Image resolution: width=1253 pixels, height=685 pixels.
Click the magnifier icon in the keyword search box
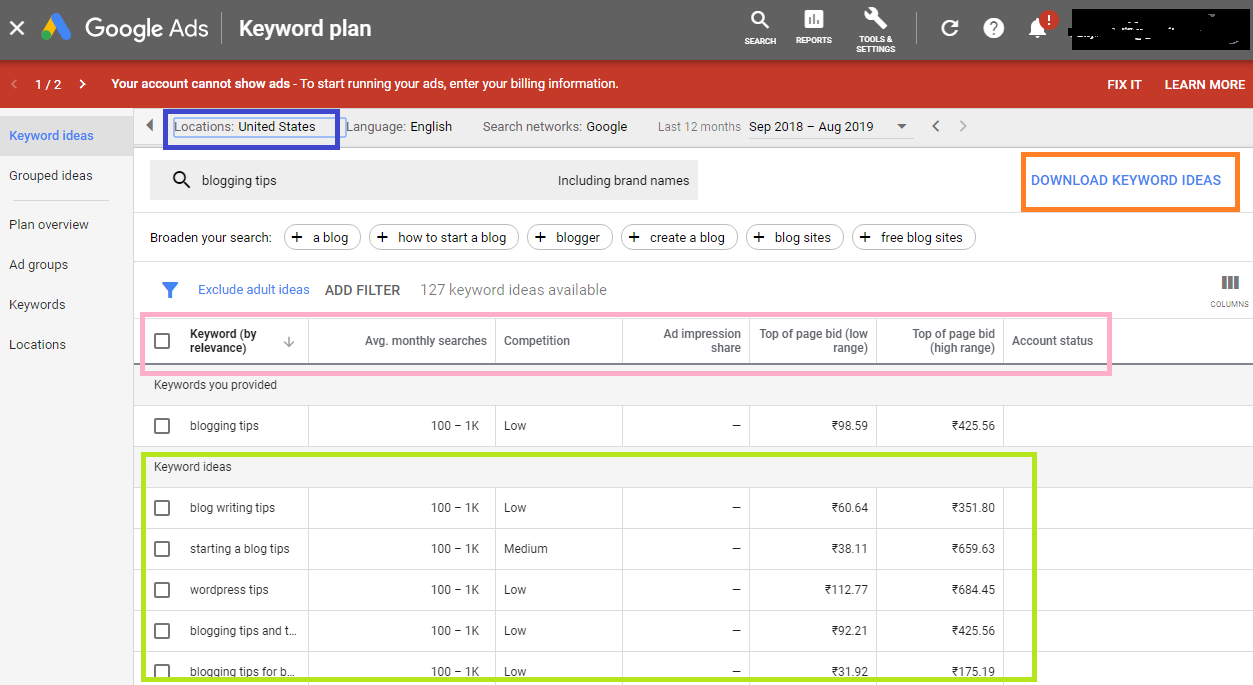point(181,180)
